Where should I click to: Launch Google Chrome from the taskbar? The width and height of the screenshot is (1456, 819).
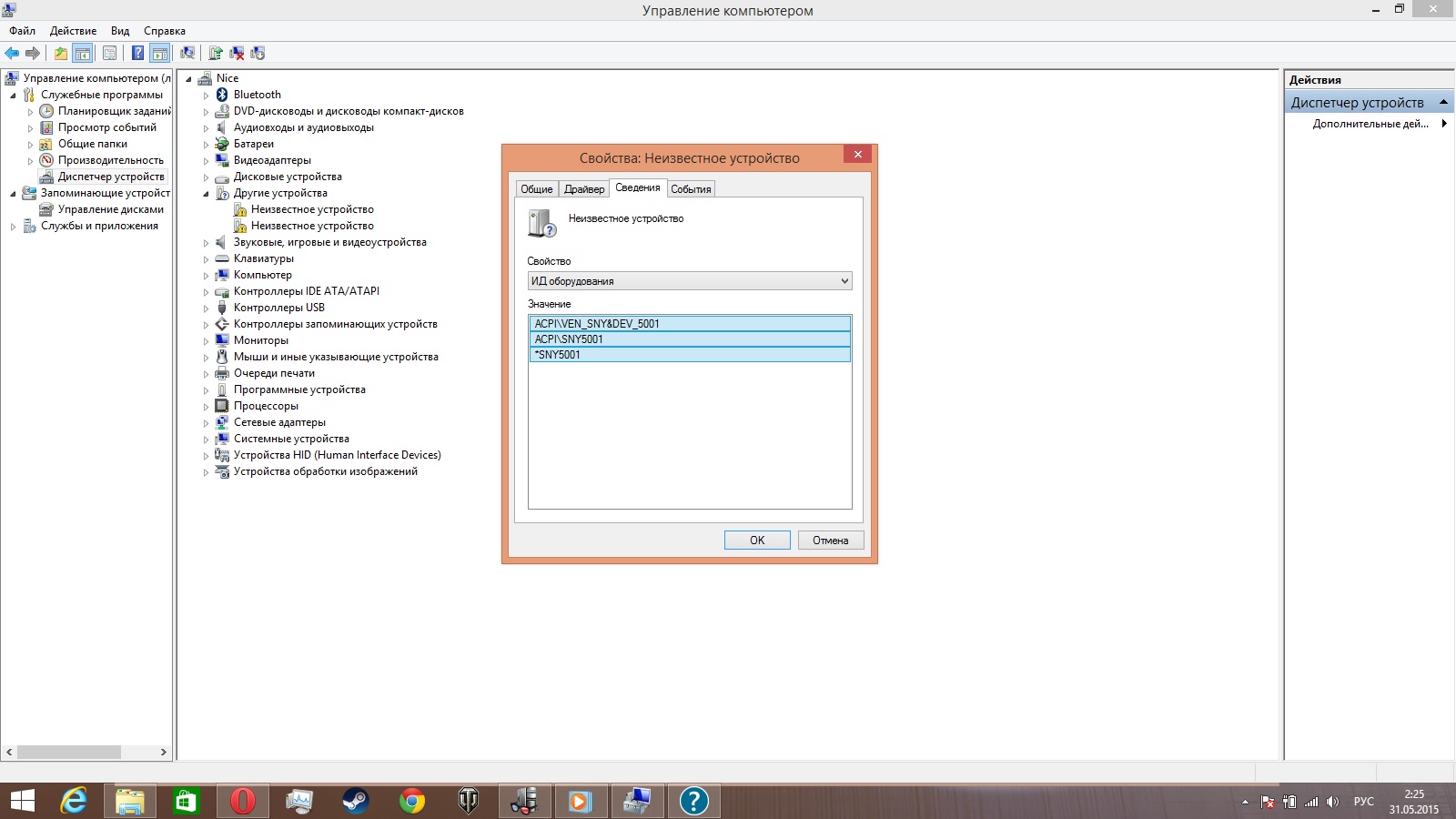pyautogui.click(x=411, y=801)
